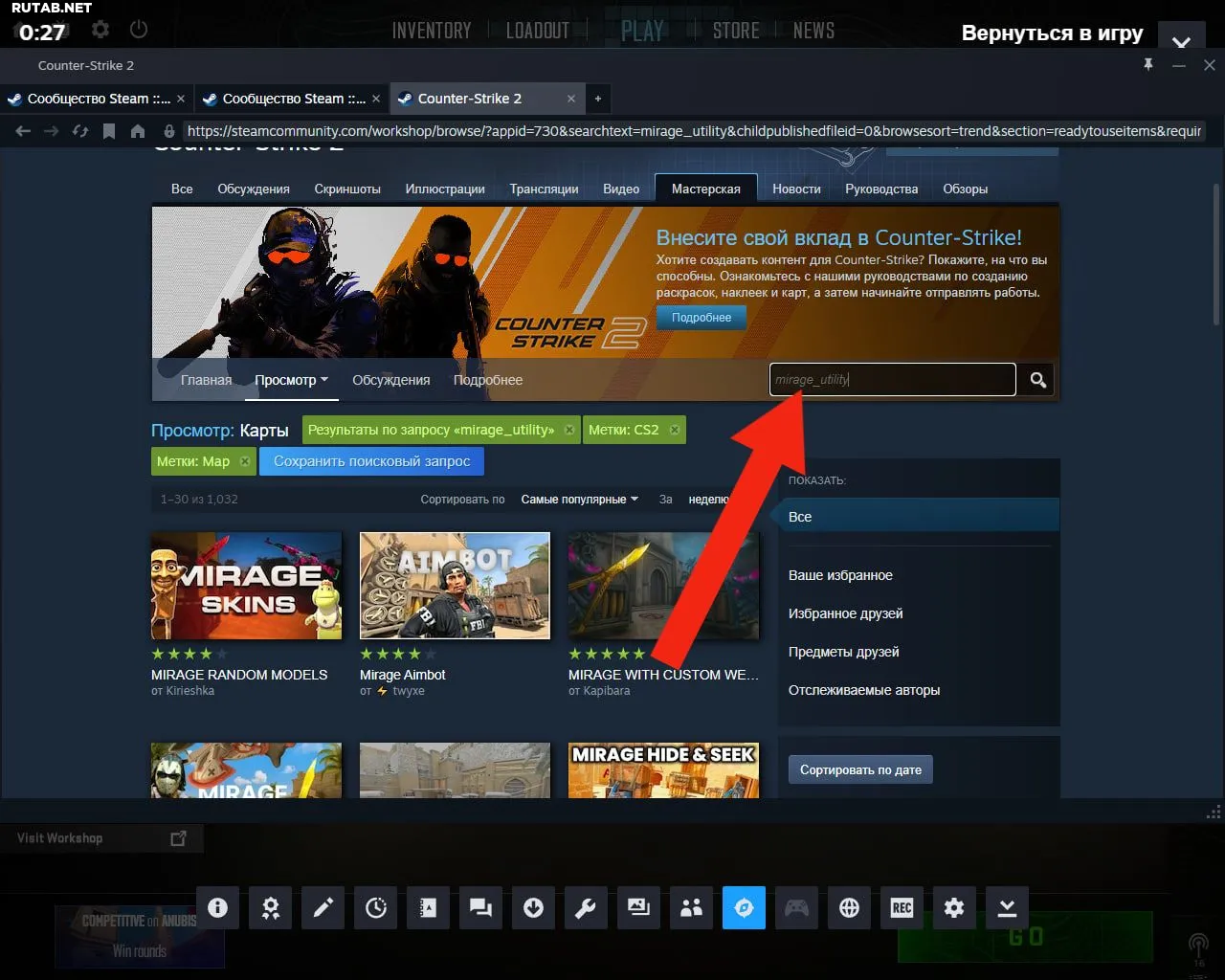The height and width of the screenshot is (980, 1225).
Task: Click the 'Сохранить поисковый запрос' button
Action: coord(371,461)
